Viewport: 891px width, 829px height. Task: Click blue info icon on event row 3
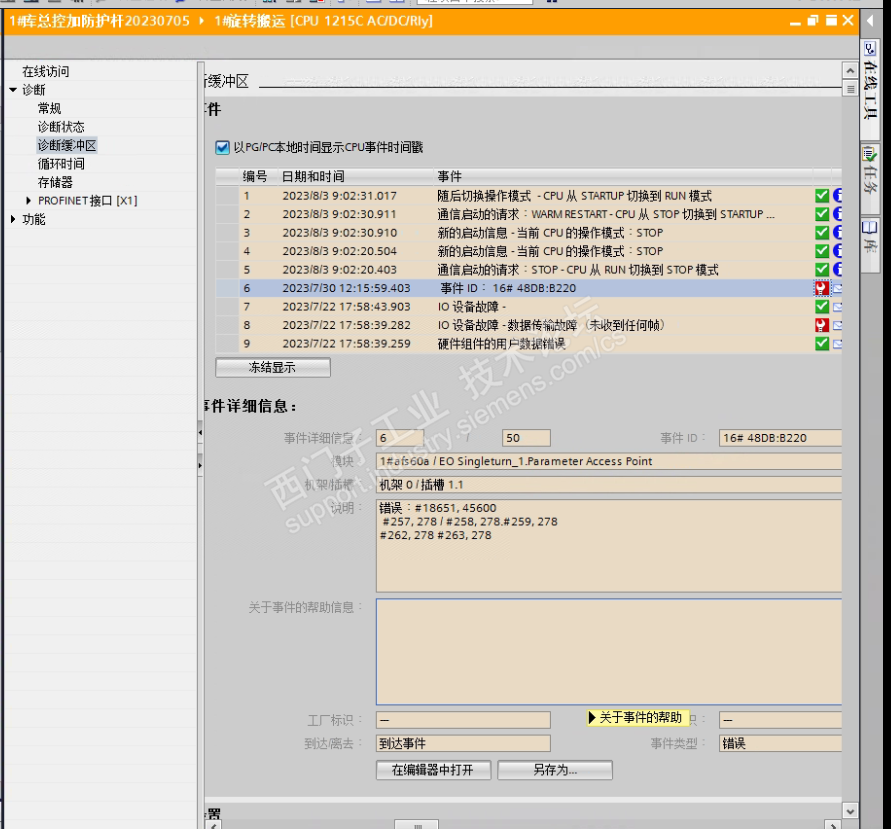[x=838, y=232]
